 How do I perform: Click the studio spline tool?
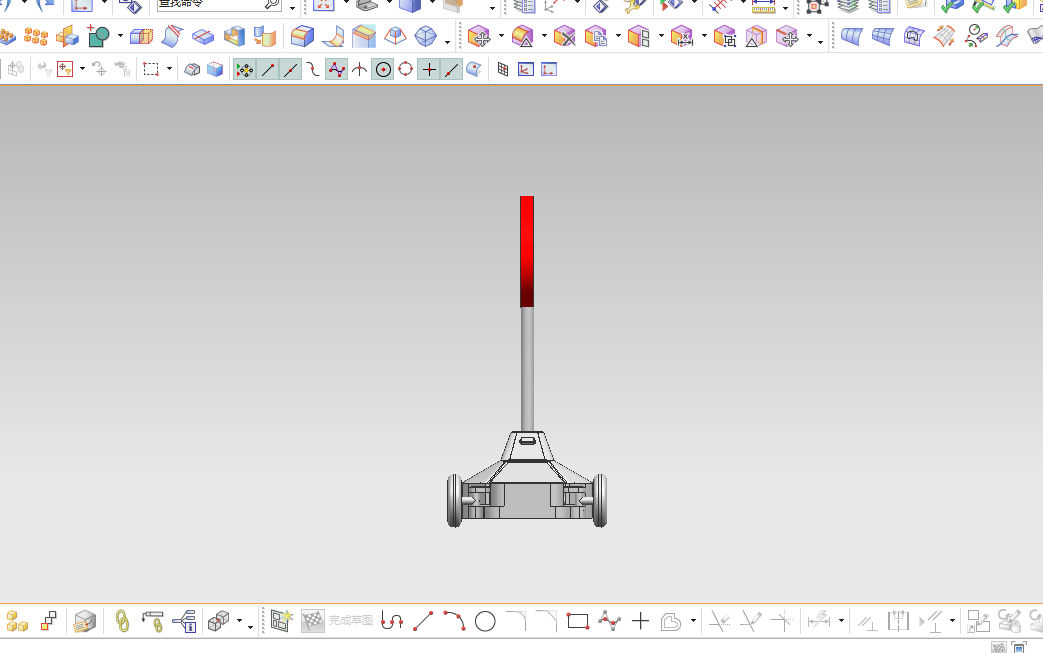(609, 621)
